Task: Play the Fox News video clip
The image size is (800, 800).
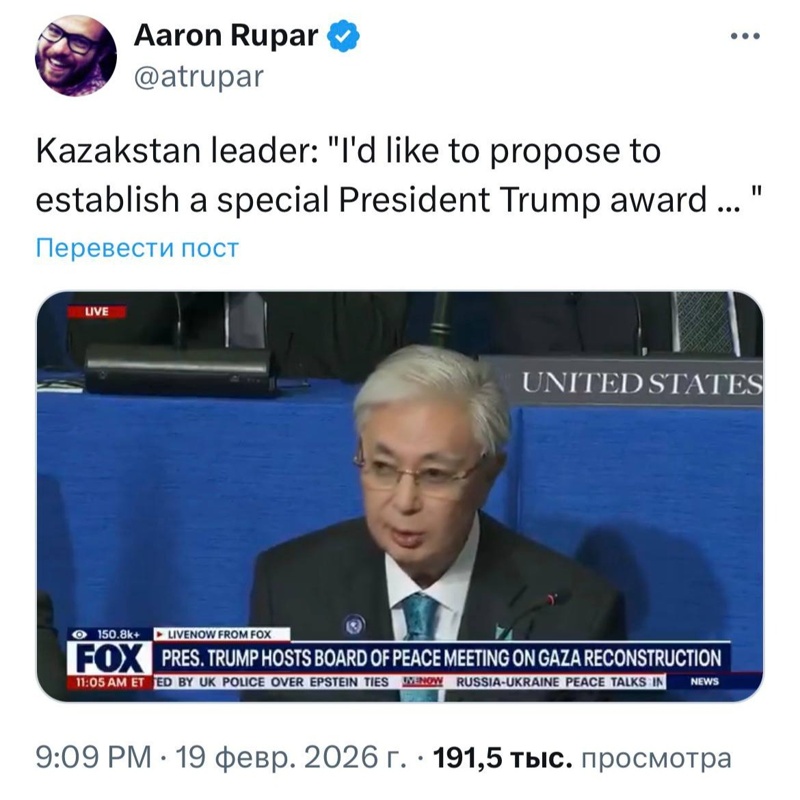Action: [x=399, y=496]
